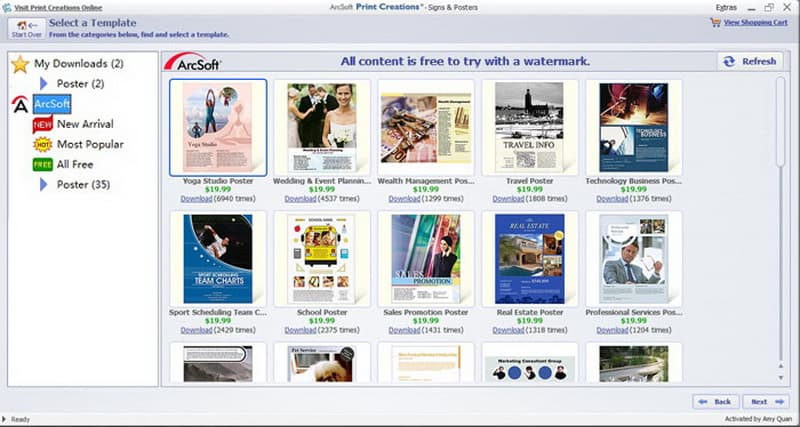800x427 pixels.
Task: Click the app icon in title bar
Action: 7,8
